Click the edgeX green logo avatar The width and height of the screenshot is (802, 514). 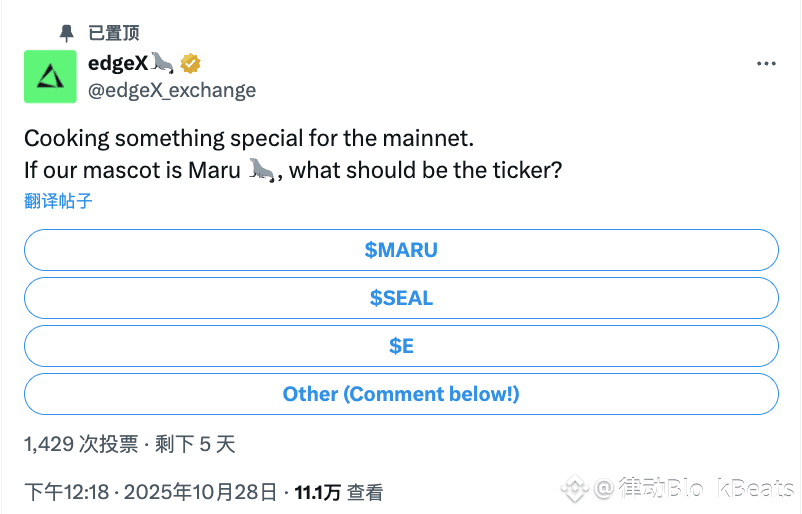[x=50, y=76]
